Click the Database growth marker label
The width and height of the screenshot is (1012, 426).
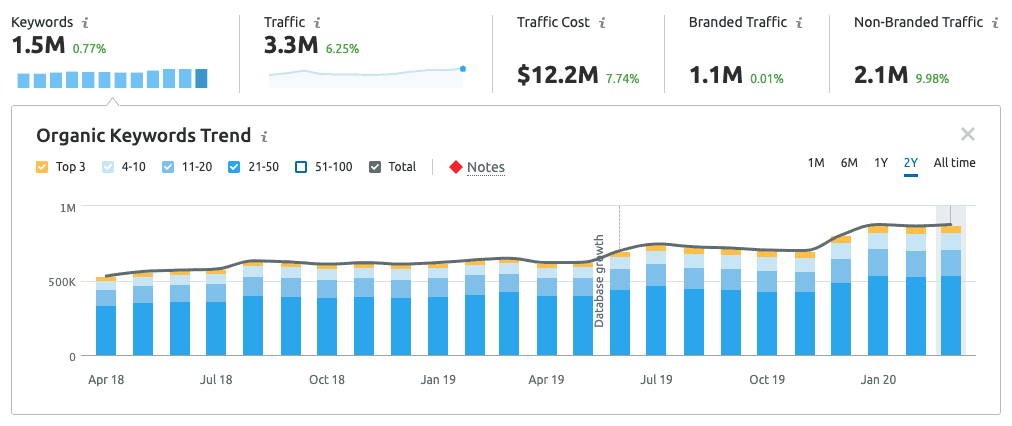[599, 281]
